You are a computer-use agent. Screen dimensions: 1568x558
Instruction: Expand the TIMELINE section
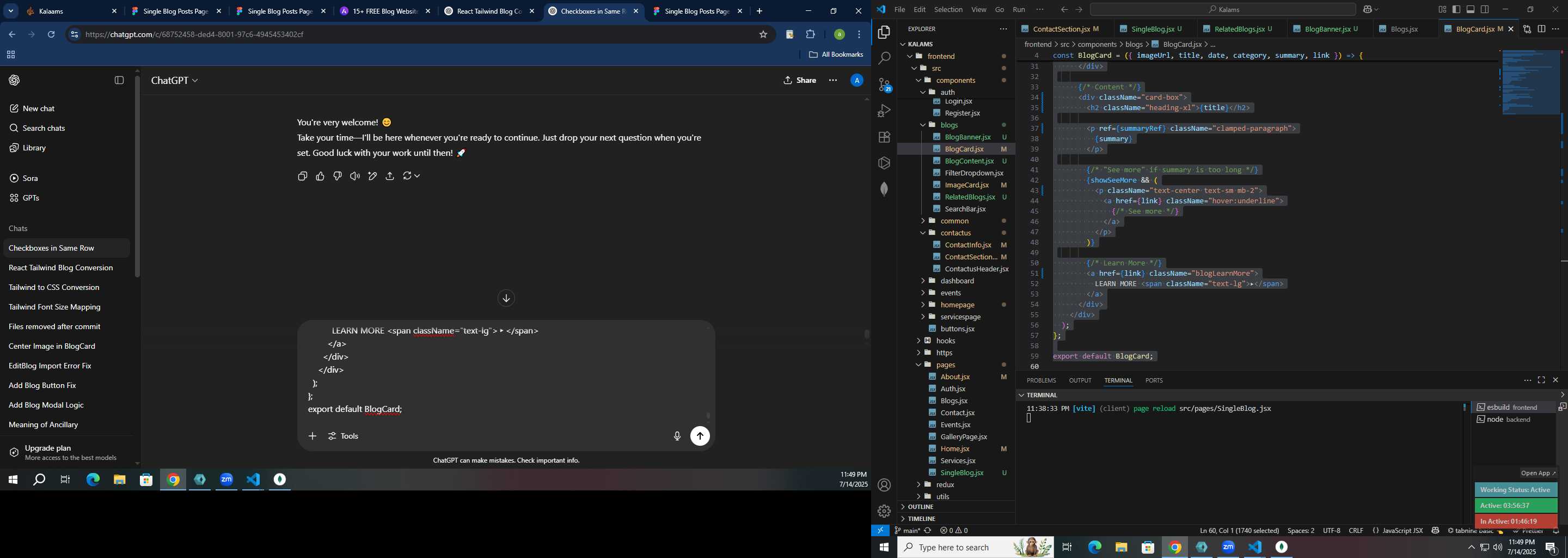(x=955, y=518)
